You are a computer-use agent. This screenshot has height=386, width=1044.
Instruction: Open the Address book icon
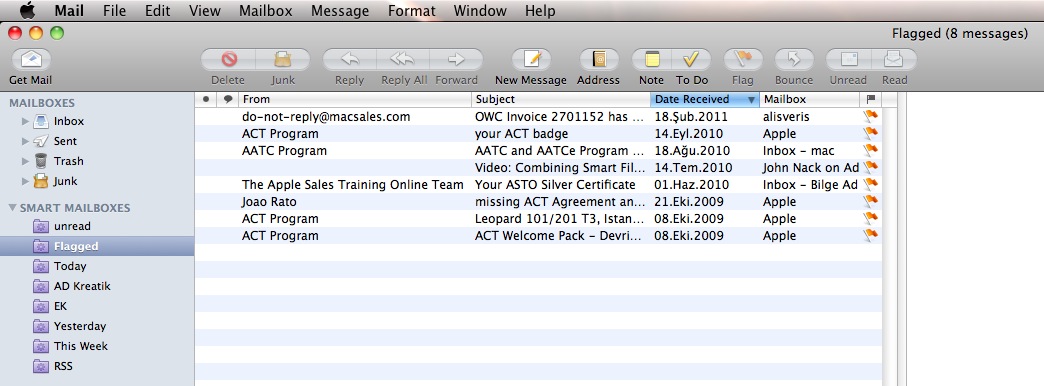tap(599, 59)
